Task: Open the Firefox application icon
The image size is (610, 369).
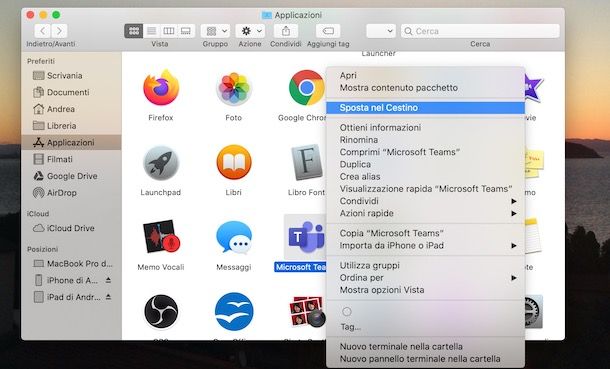Action: click(x=161, y=87)
